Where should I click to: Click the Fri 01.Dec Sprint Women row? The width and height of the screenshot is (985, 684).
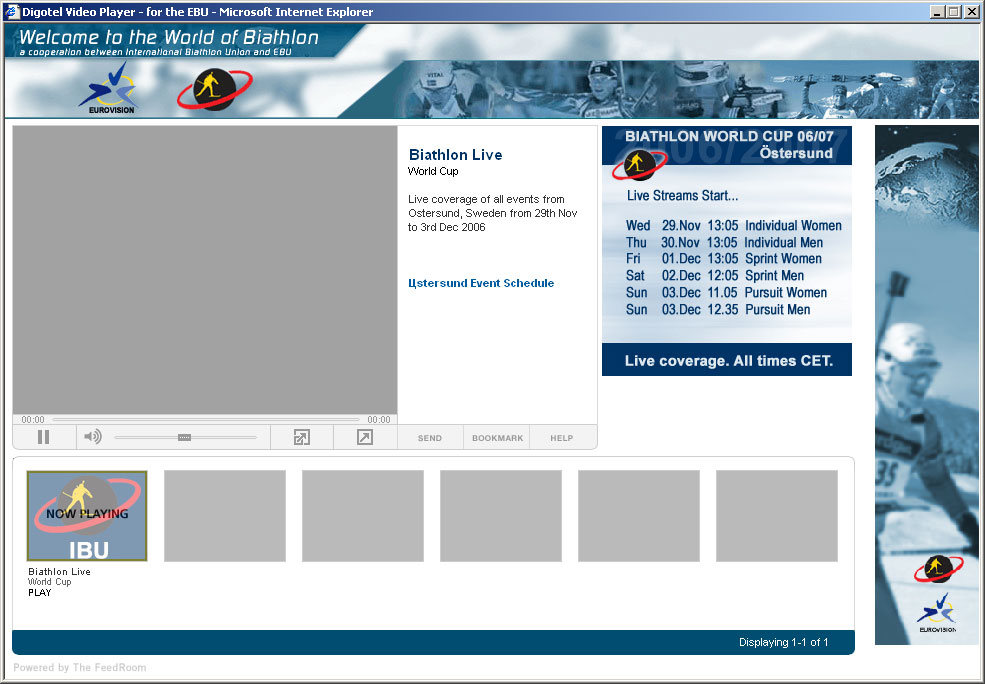(x=724, y=259)
